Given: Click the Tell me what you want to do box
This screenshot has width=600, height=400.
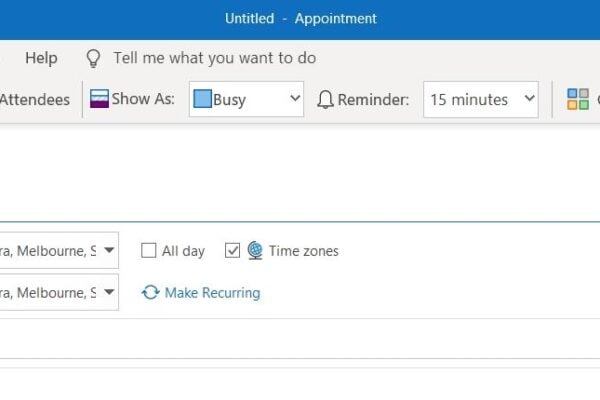Looking at the screenshot, I should 214,58.
